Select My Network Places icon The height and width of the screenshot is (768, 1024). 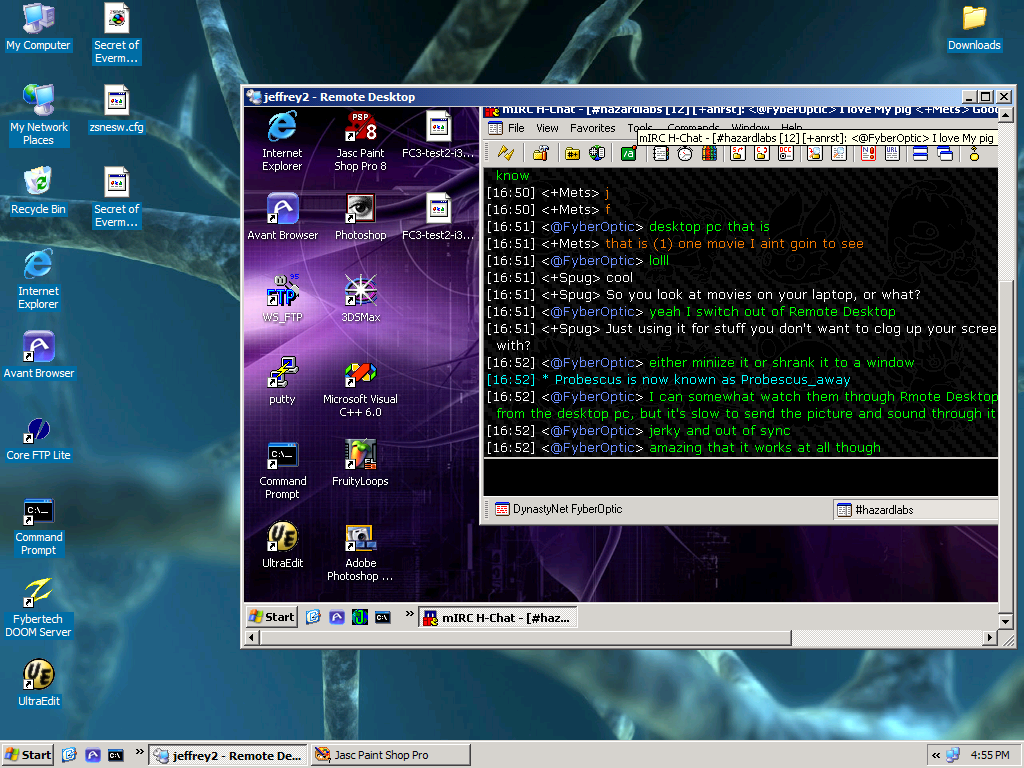point(39,115)
